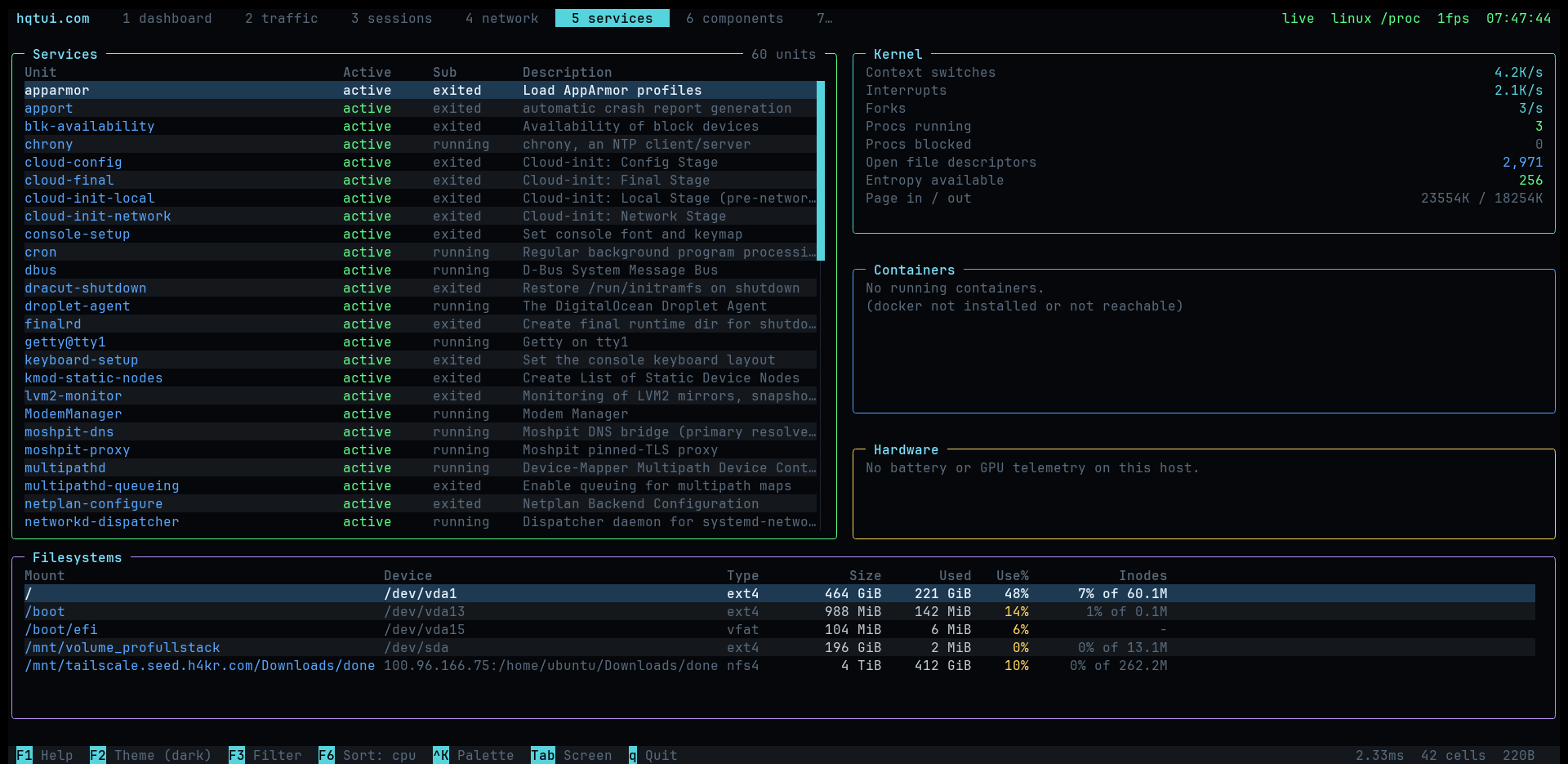This screenshot has width=1568, height=764.
Task: Select the droplet-agent service
Action: pos(421,306)
